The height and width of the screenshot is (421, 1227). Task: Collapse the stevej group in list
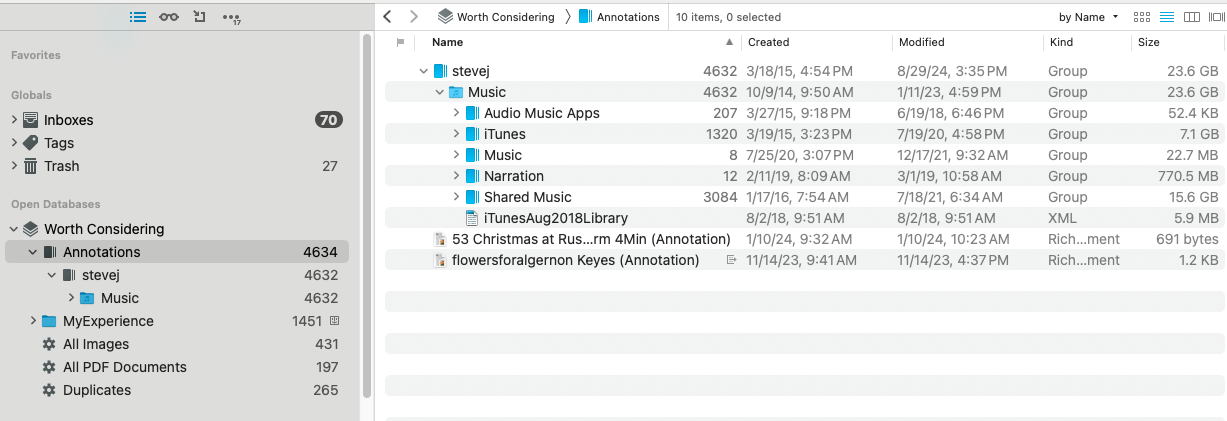click(424, 71)
